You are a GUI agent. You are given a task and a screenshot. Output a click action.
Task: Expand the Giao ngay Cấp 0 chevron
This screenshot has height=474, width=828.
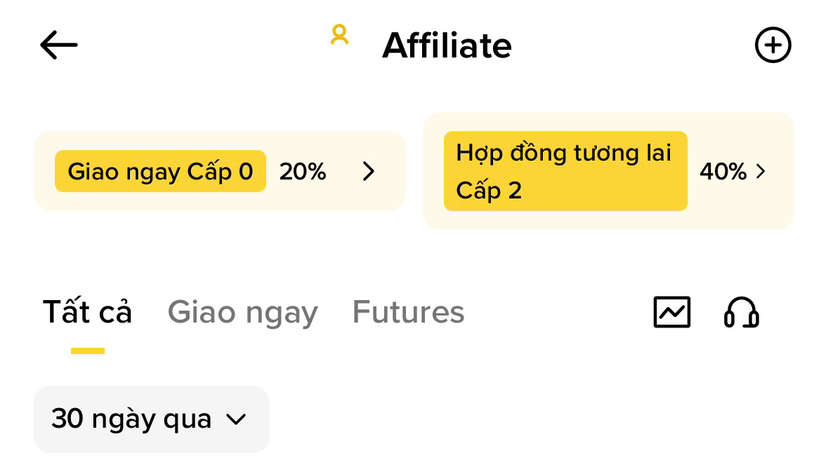[368, 172]
